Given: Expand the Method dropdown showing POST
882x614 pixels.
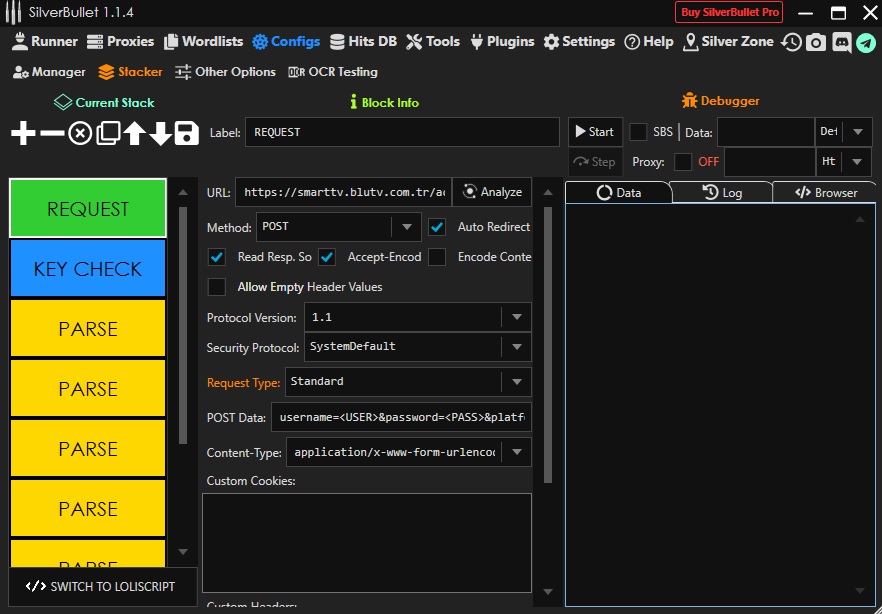Looking at the screenshot, I should click(405, 227).
